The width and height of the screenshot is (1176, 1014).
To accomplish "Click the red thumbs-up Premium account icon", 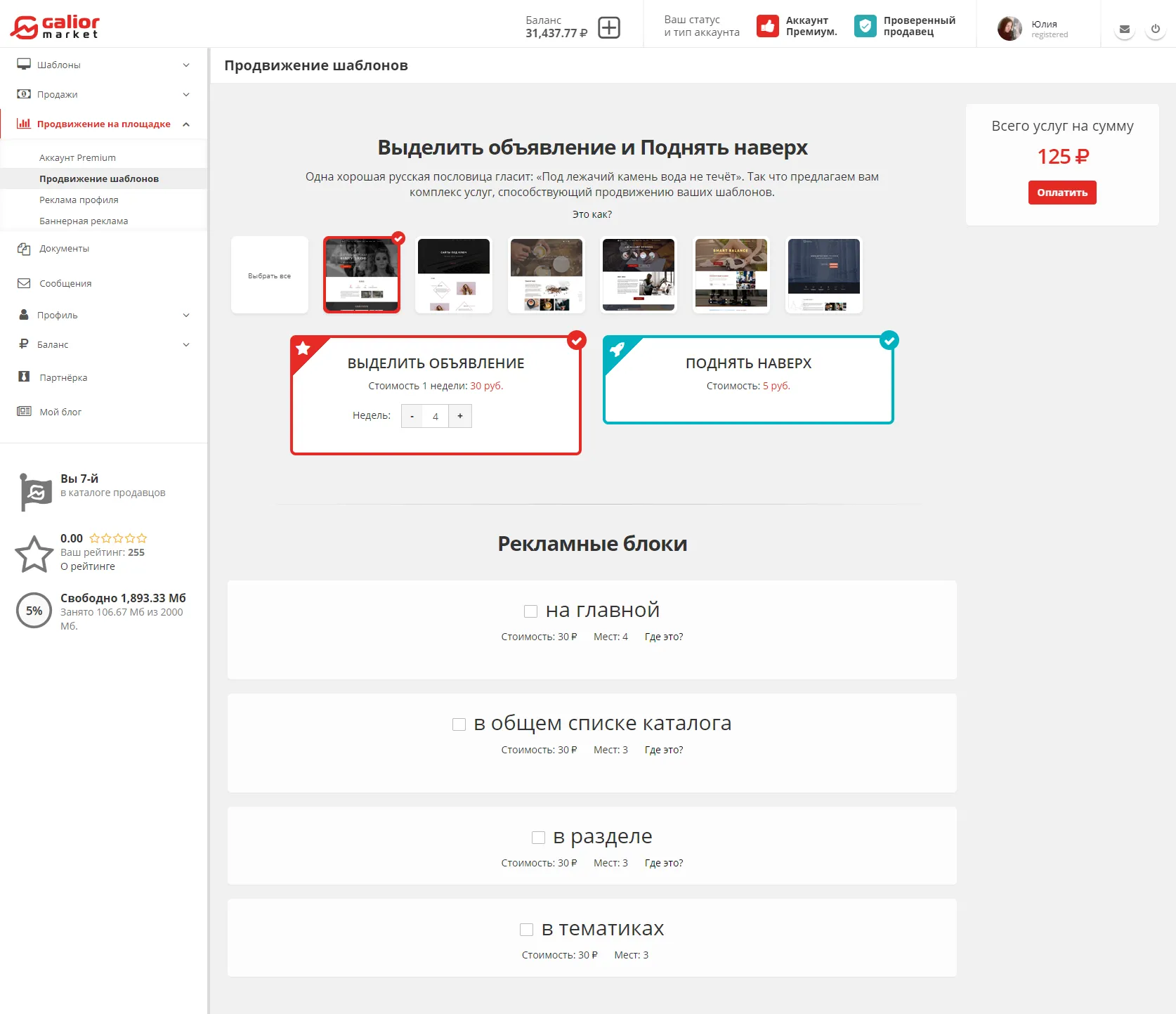I will click(x=767, y=27).
